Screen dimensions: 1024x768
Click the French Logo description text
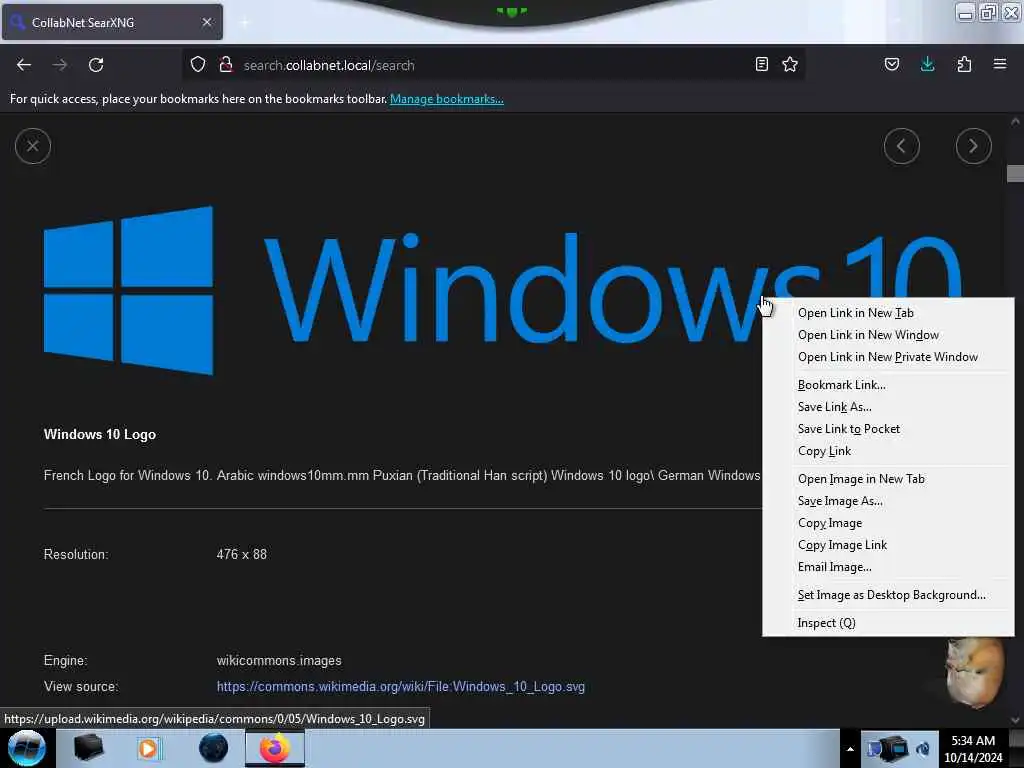pyautogui.click(x=402, y=475)
